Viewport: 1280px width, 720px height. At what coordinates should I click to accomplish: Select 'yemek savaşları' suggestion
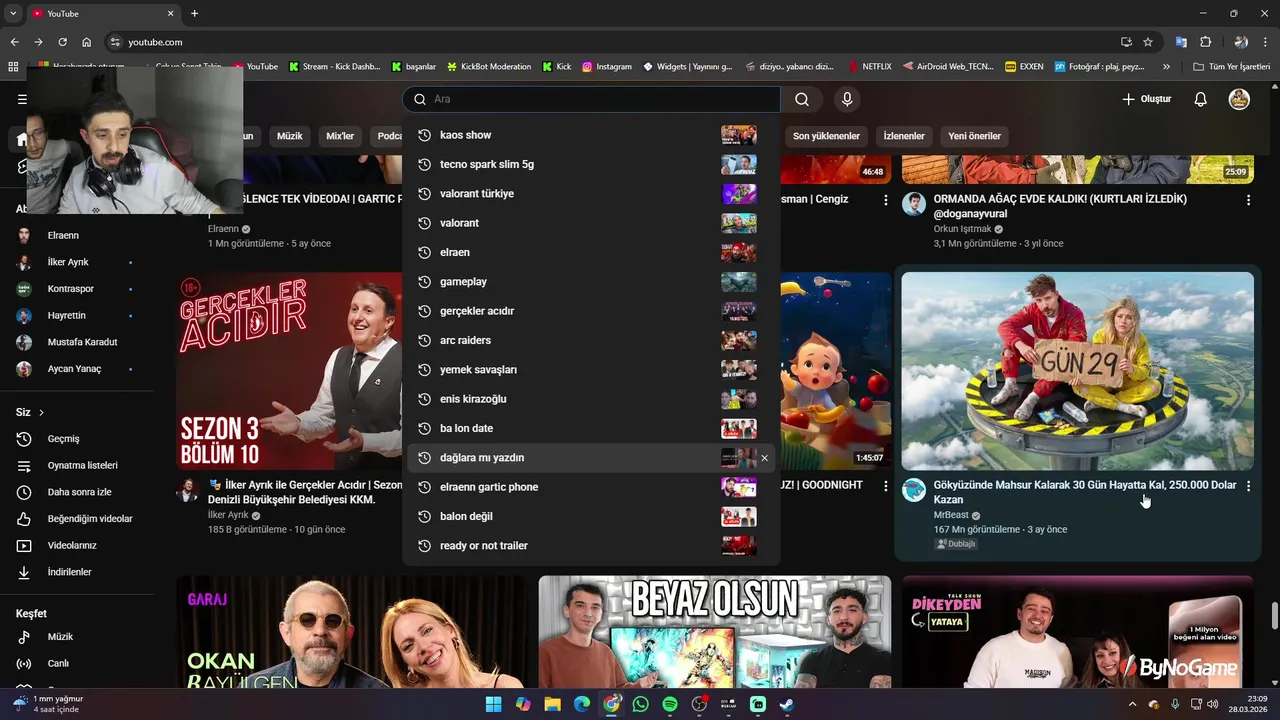coord(591,370)
